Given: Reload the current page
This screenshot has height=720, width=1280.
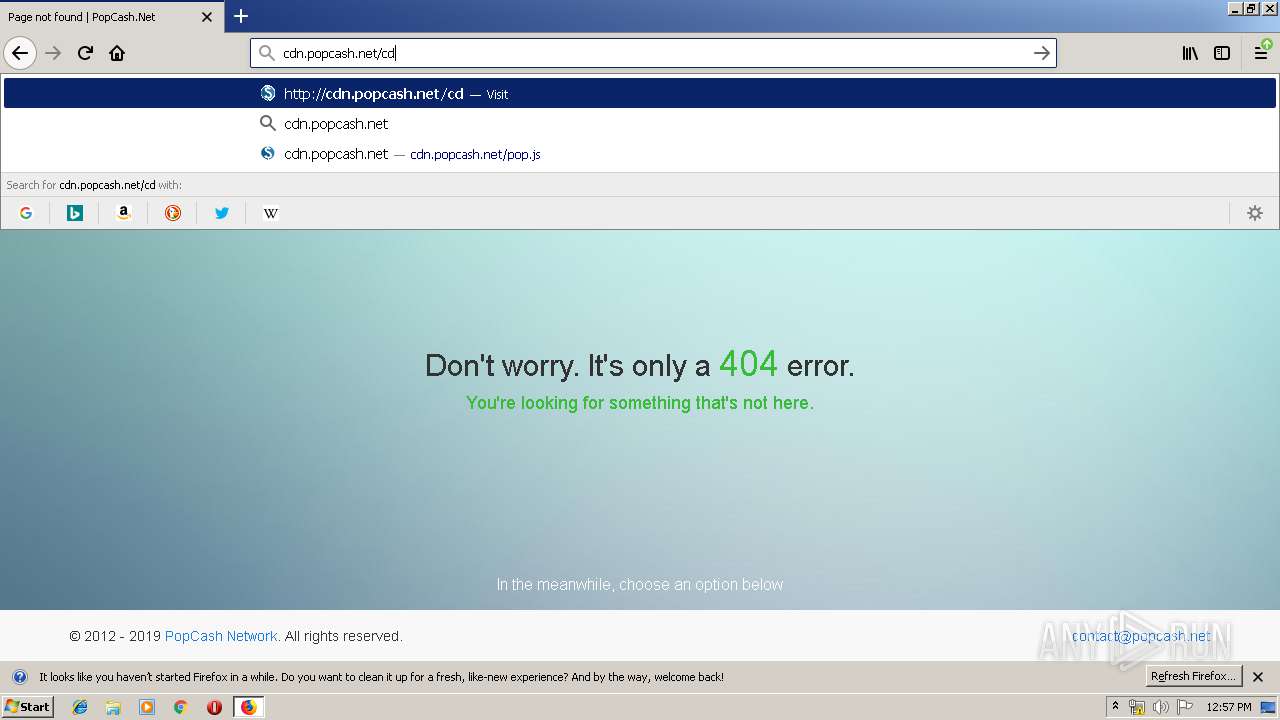Looking at the screenshot, I should 85,53.
